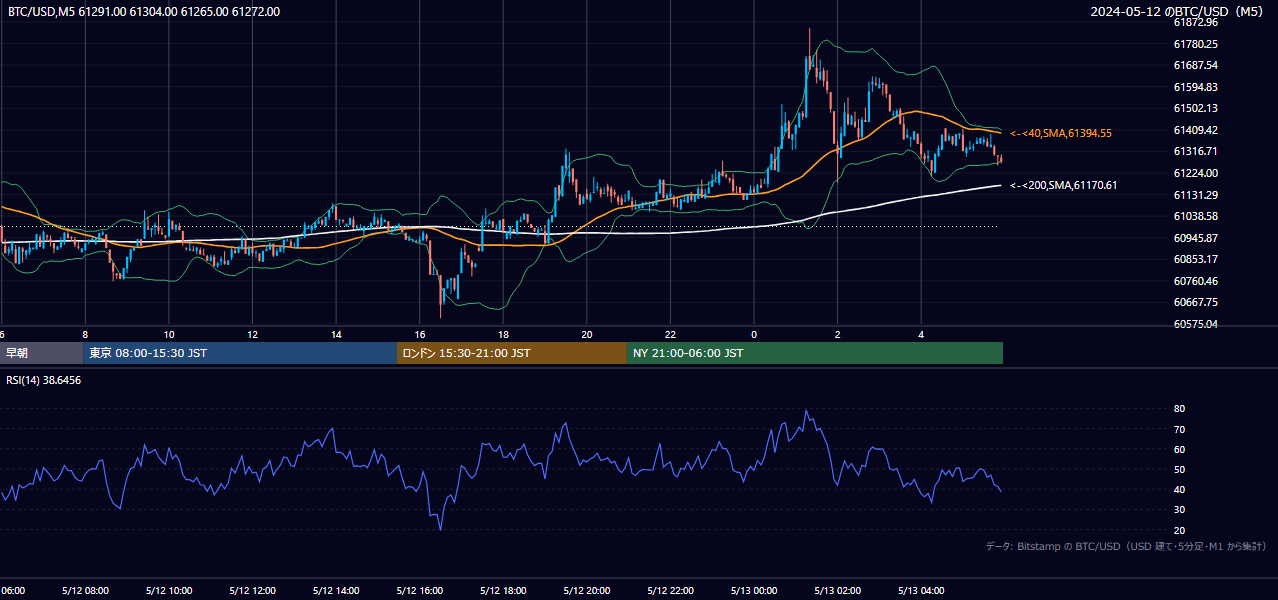Click the bottom time label '5/12 18:00'
This screenshot has width=1278, height=600.
tap(503, 591)
